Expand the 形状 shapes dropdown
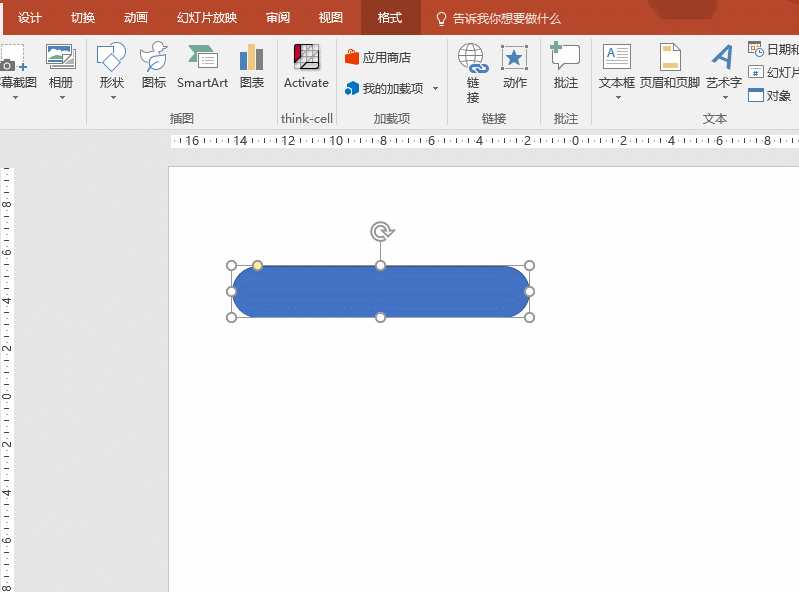 [x=112, y=97]
